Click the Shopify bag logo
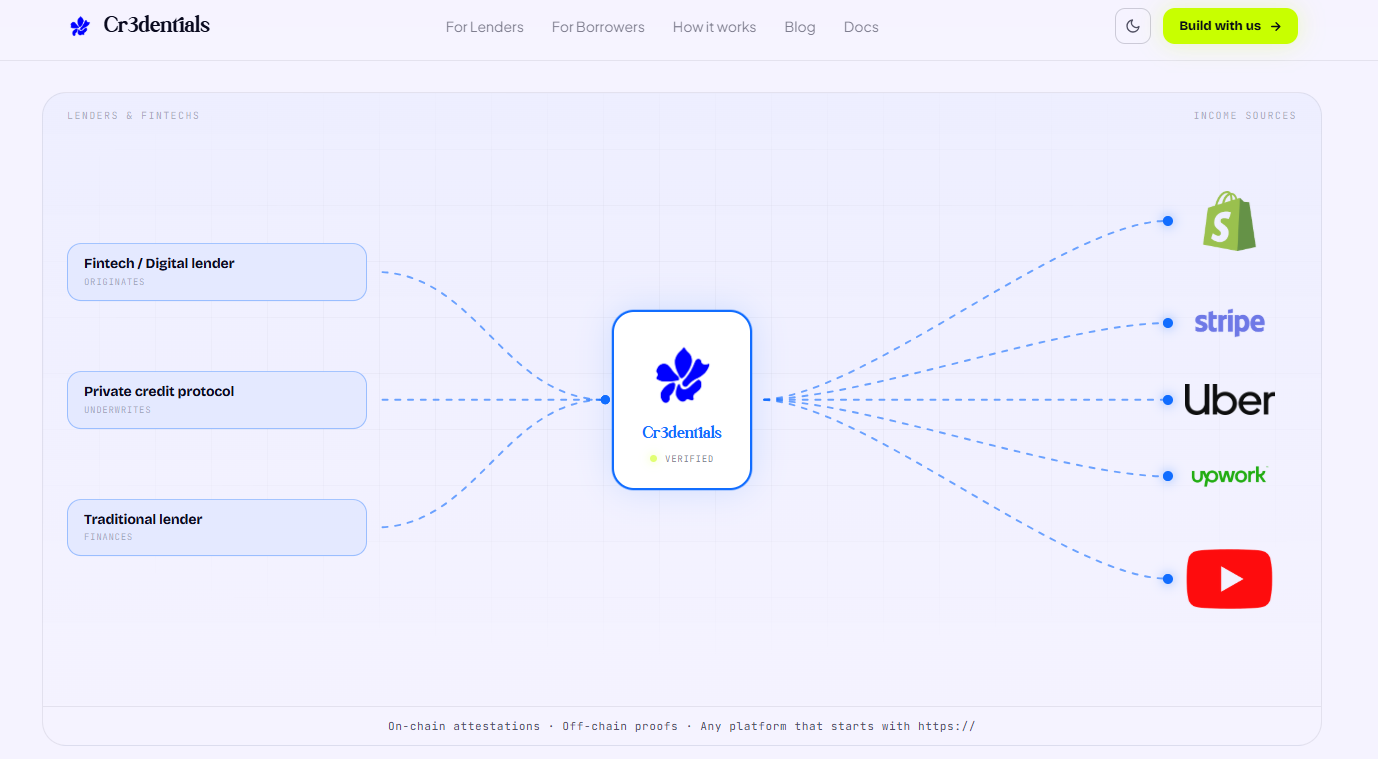The width and height of the screenshot is (1378, 759). [x=1229, y=221]
